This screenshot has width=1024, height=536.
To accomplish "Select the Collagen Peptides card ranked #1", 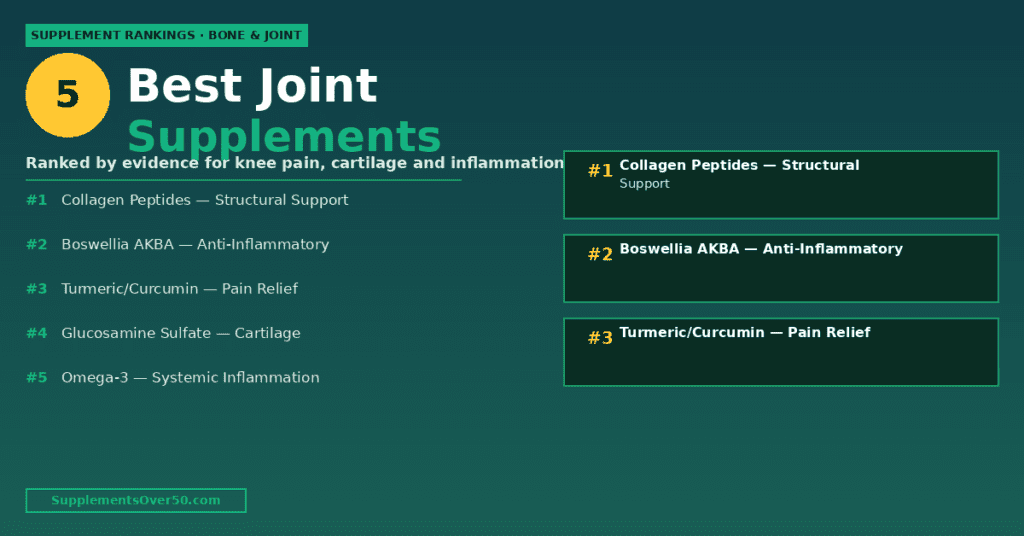I will 781,185.
